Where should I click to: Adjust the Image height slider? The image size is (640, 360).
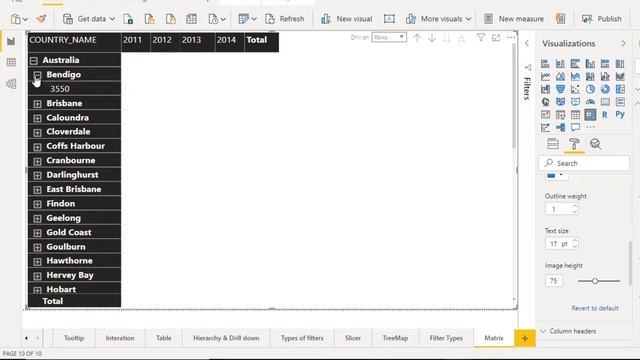pyautogui.click(x=595, y=281)
